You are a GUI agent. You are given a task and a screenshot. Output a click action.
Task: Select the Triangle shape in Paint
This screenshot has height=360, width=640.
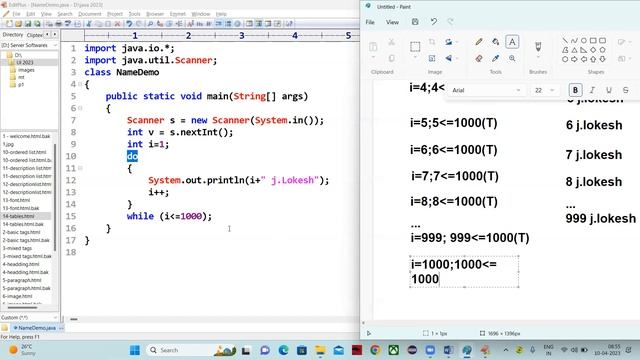(x=574, y=50)
